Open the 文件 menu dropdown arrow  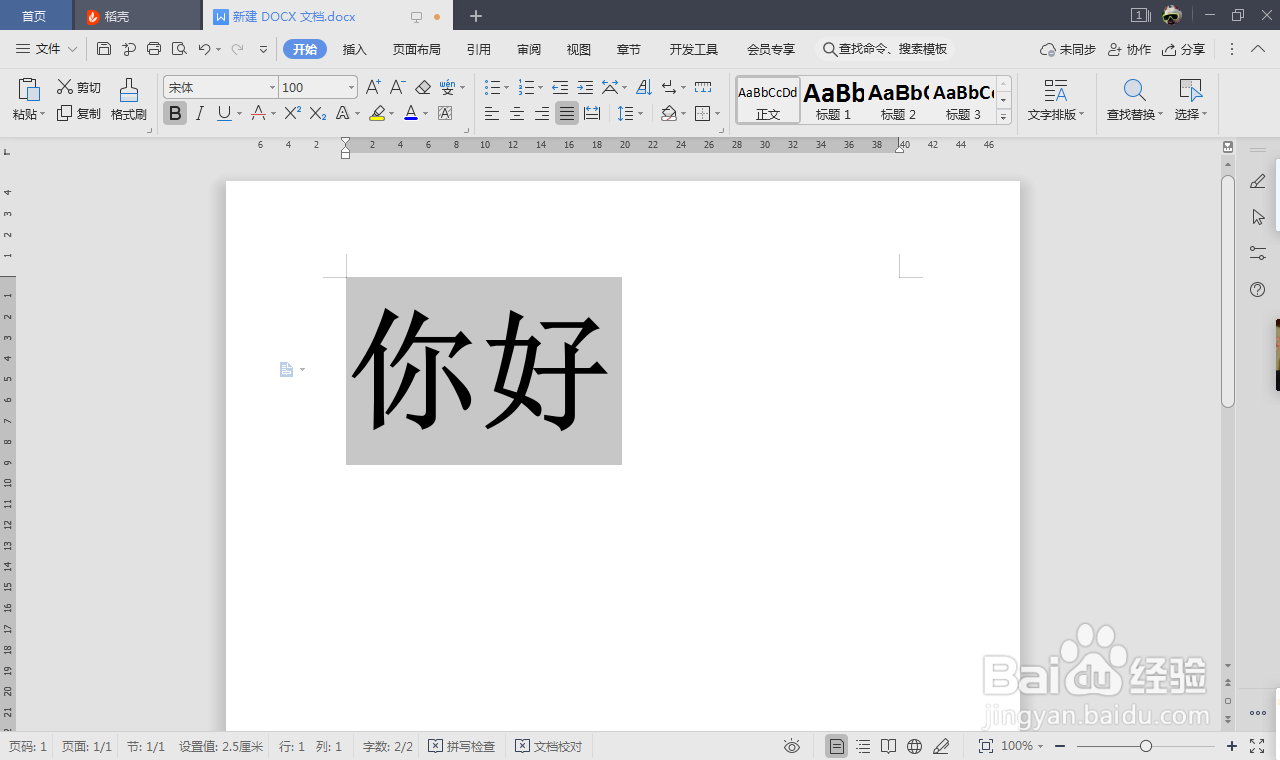tap(72, 49)
